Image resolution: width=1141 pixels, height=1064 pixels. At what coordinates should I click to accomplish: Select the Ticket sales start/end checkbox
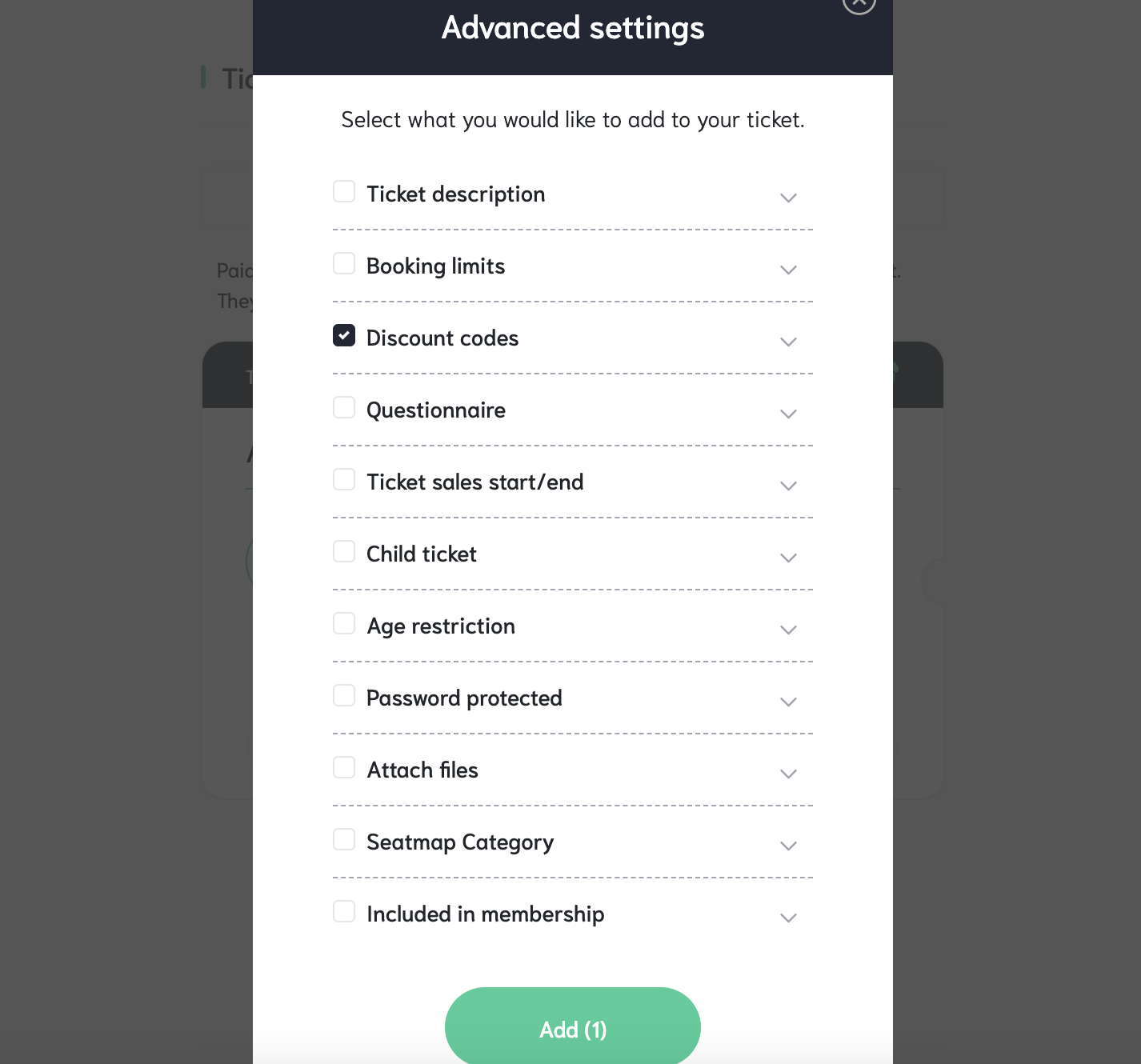[x=344, y=479]
